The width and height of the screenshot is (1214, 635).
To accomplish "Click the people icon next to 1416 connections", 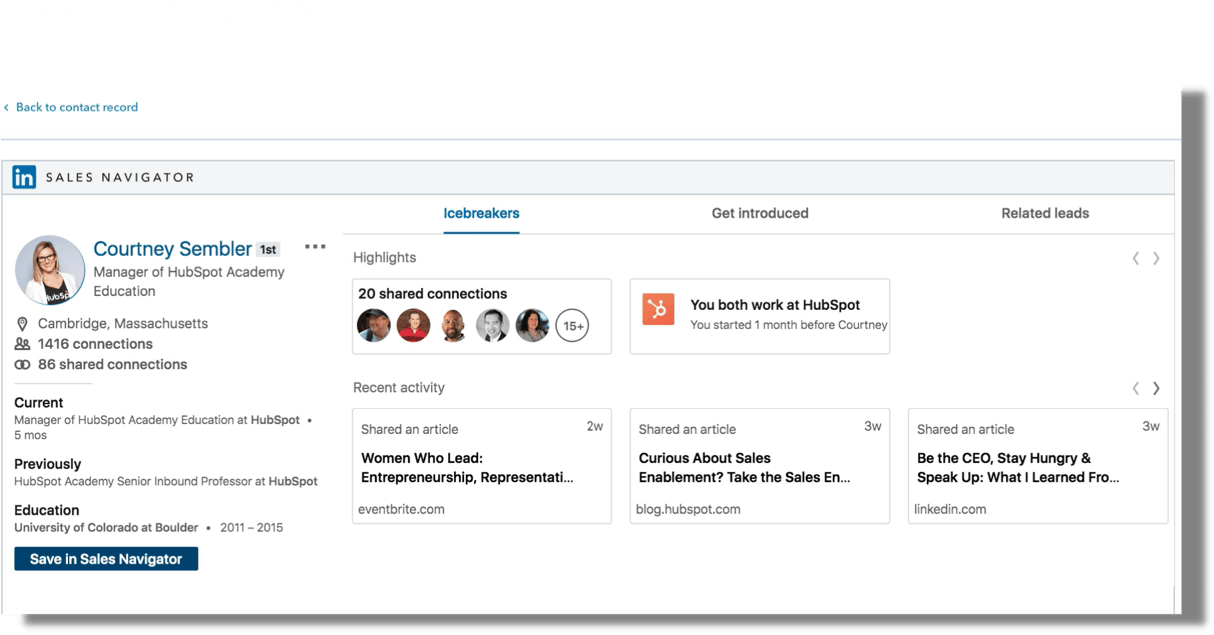I will (x=22, y=343).
